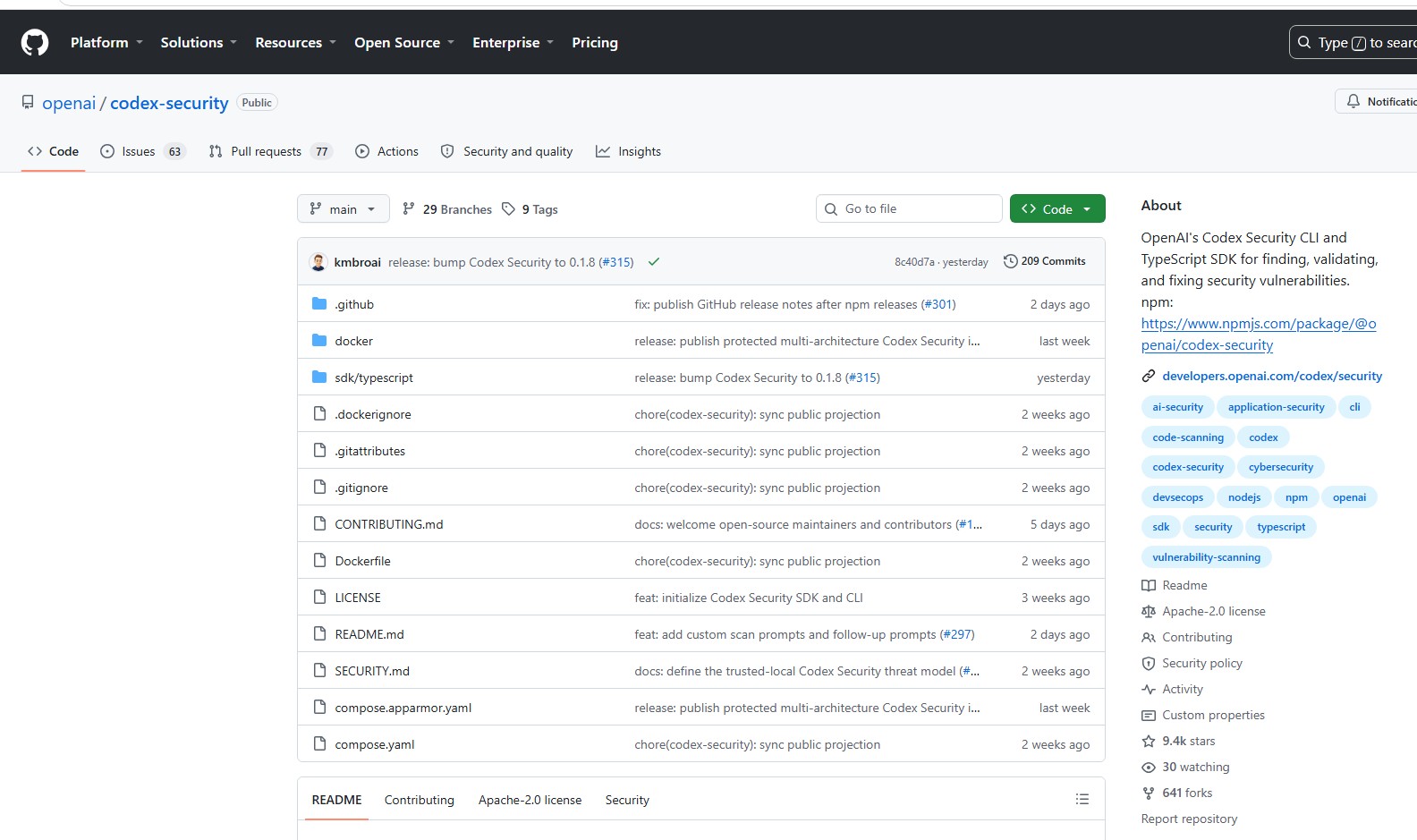Click the green commit status checkmark

coord(654,262)
